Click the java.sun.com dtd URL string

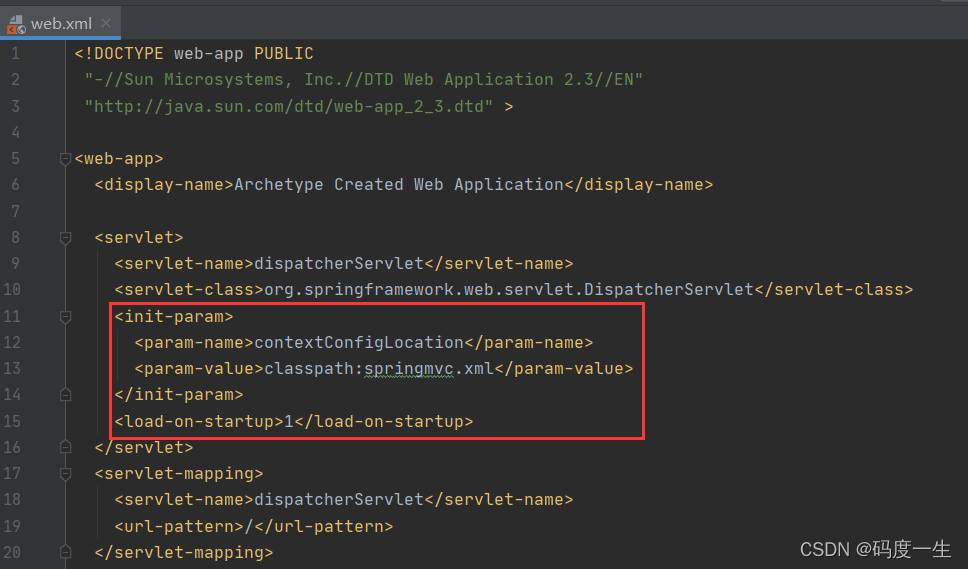click(x=289, y=106)
